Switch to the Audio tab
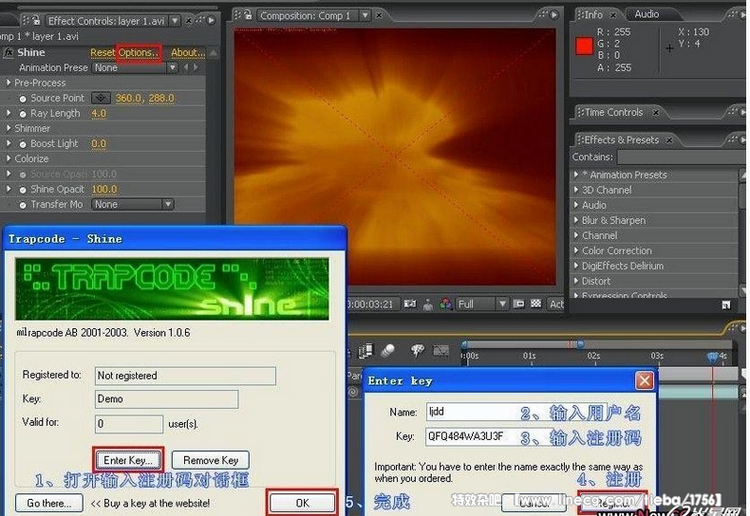The height and width of the screenshot is (516, 750). pyautogui.click(x=647, y=14)
